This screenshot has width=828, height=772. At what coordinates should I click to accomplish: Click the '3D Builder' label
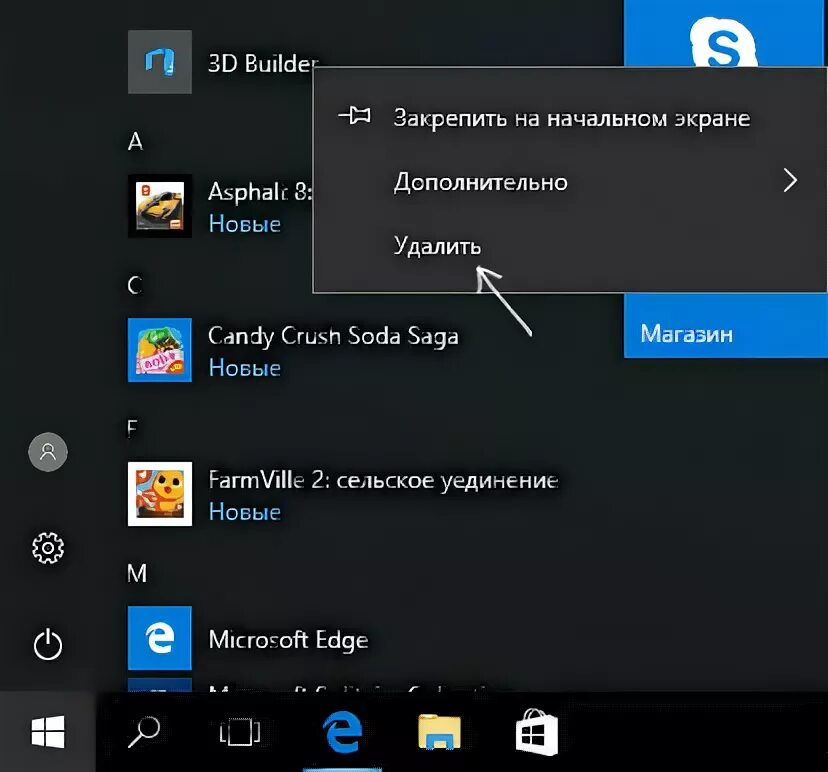coord(263,63)
